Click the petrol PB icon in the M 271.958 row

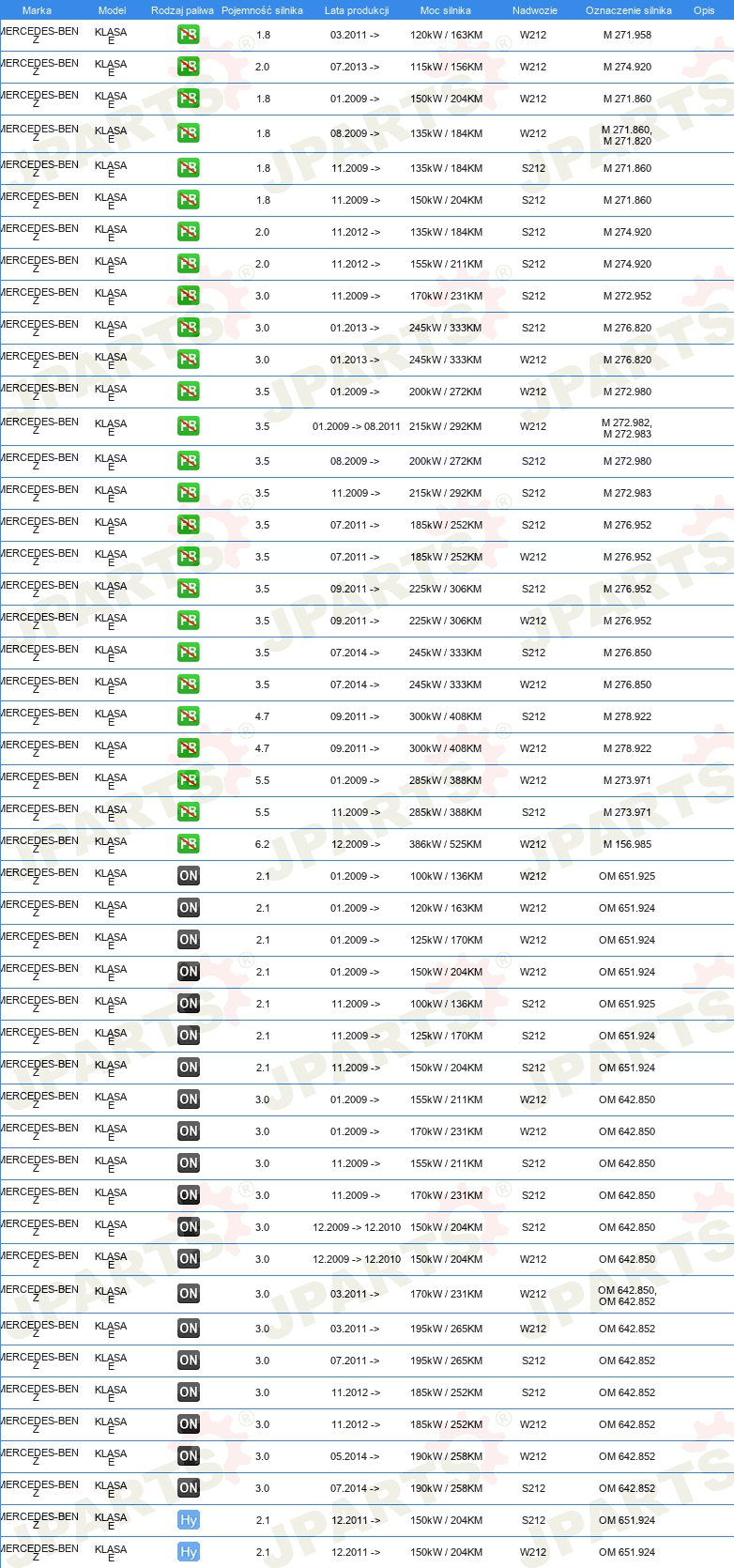189,35
